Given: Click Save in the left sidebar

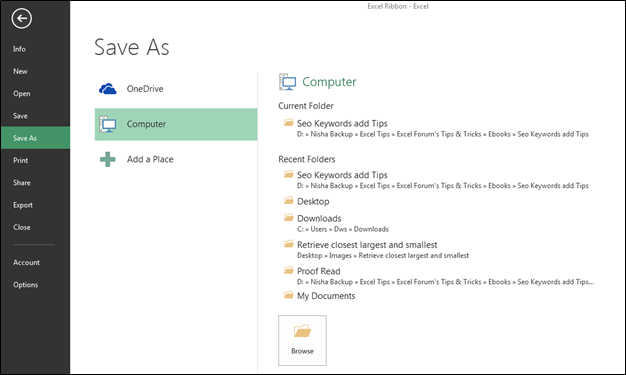Looking at the screenshot, I should click(35, 116).
